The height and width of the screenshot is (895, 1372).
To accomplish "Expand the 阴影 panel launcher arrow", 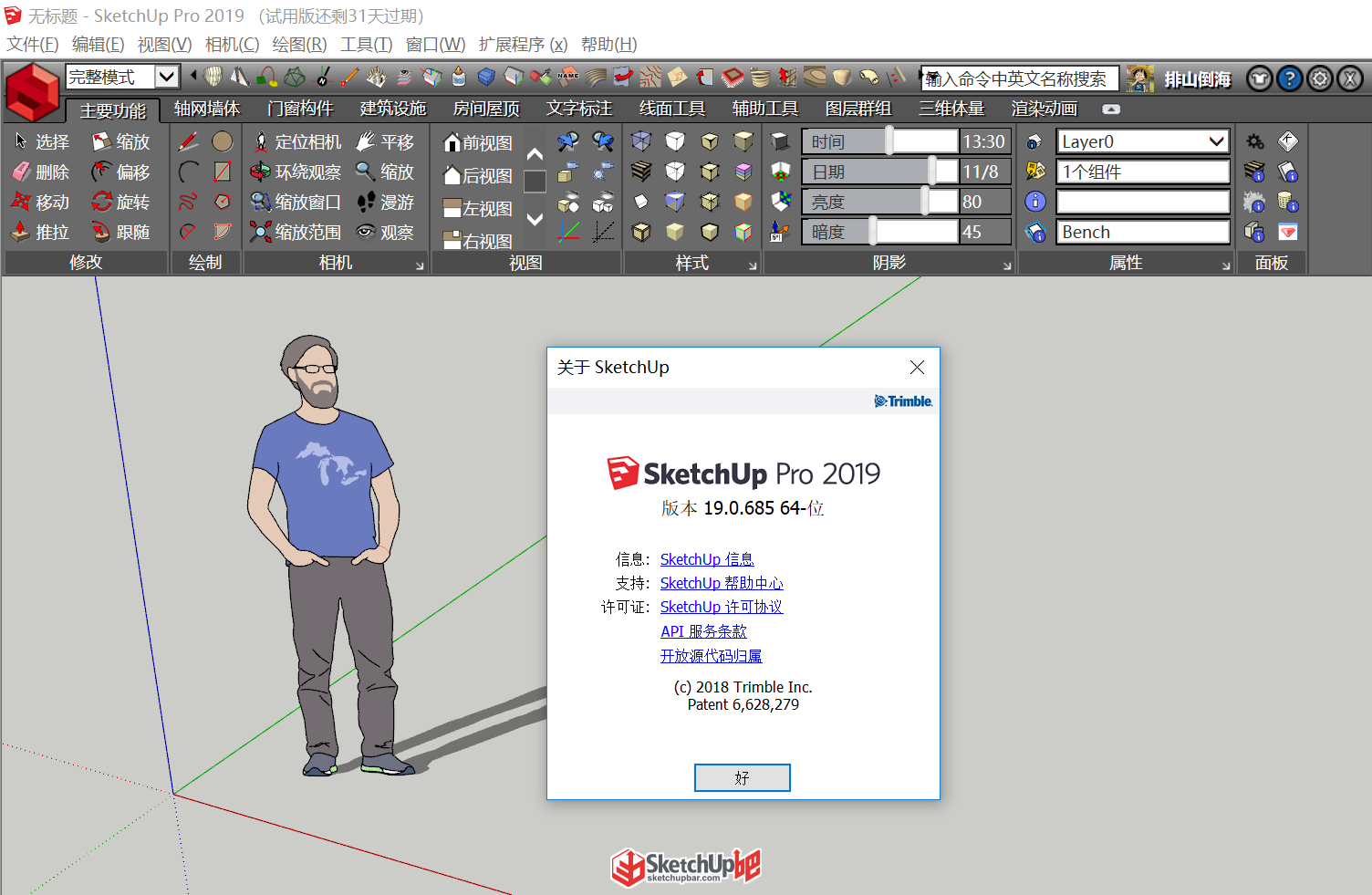I will point(1007,265).
